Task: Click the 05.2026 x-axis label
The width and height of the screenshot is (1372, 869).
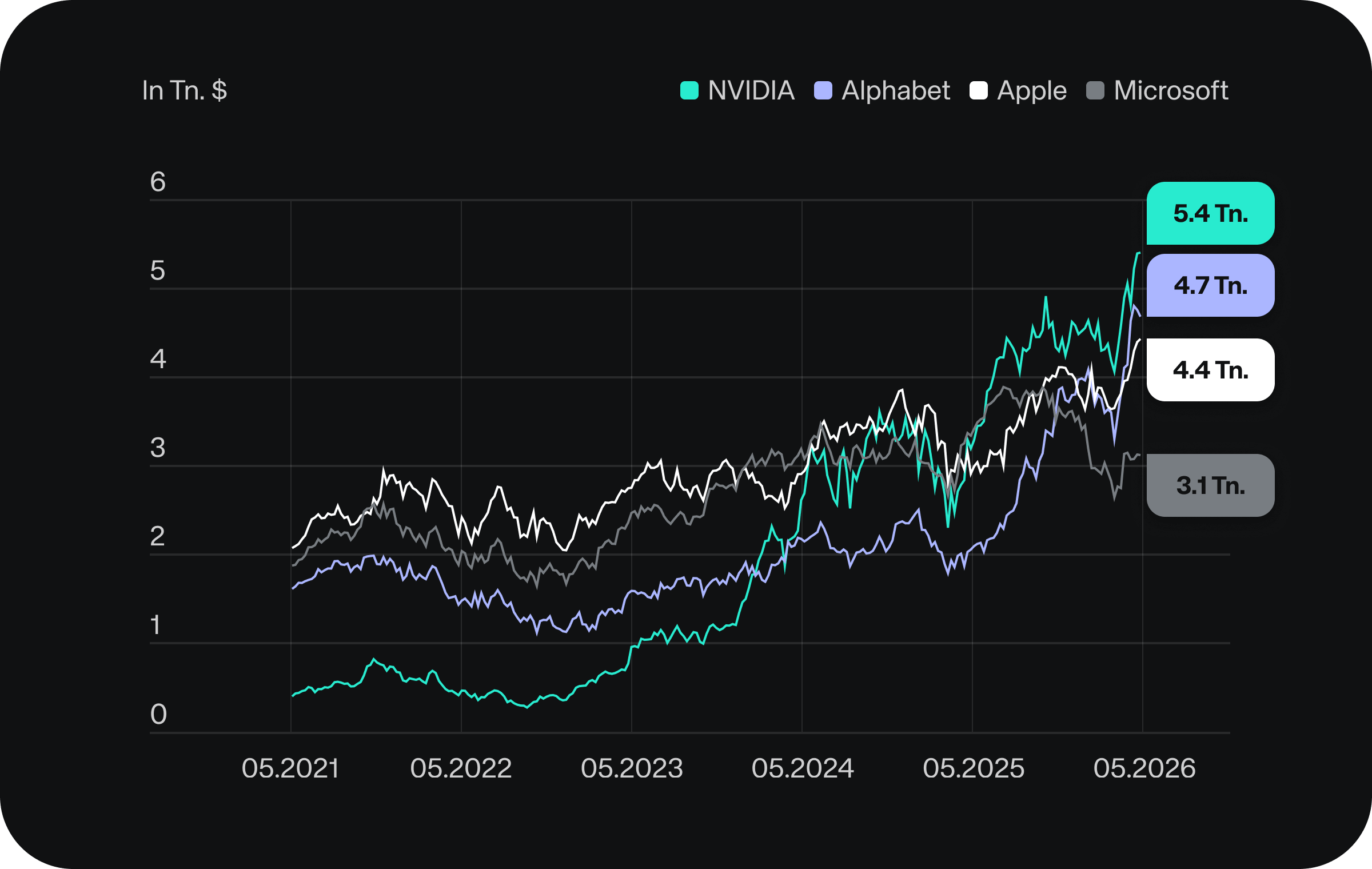Action: click(x=1144, y=768)
